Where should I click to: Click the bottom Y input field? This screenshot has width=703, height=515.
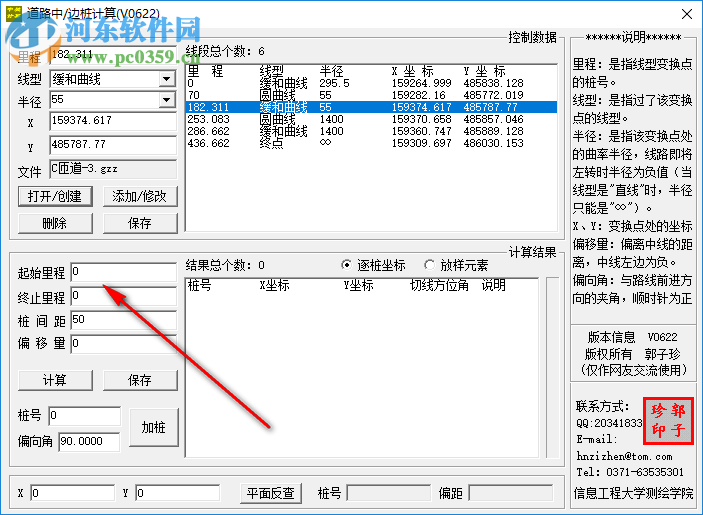tap(178, 493)
